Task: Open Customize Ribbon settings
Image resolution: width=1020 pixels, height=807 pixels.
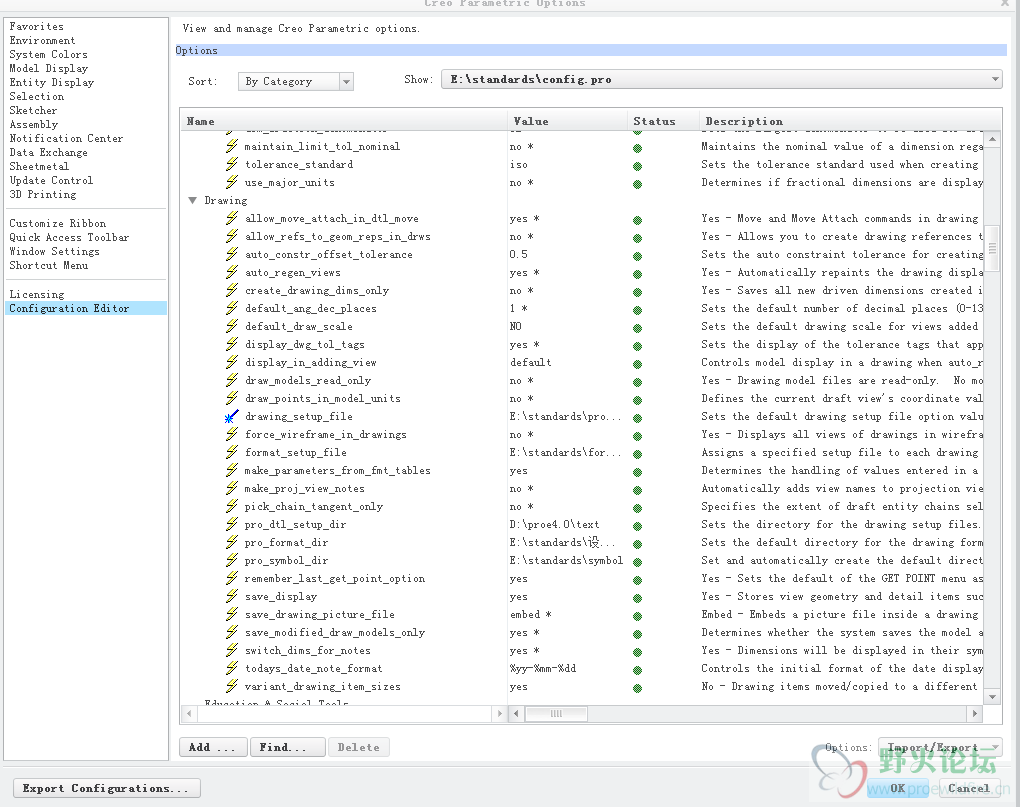Action: click(57, 224)
